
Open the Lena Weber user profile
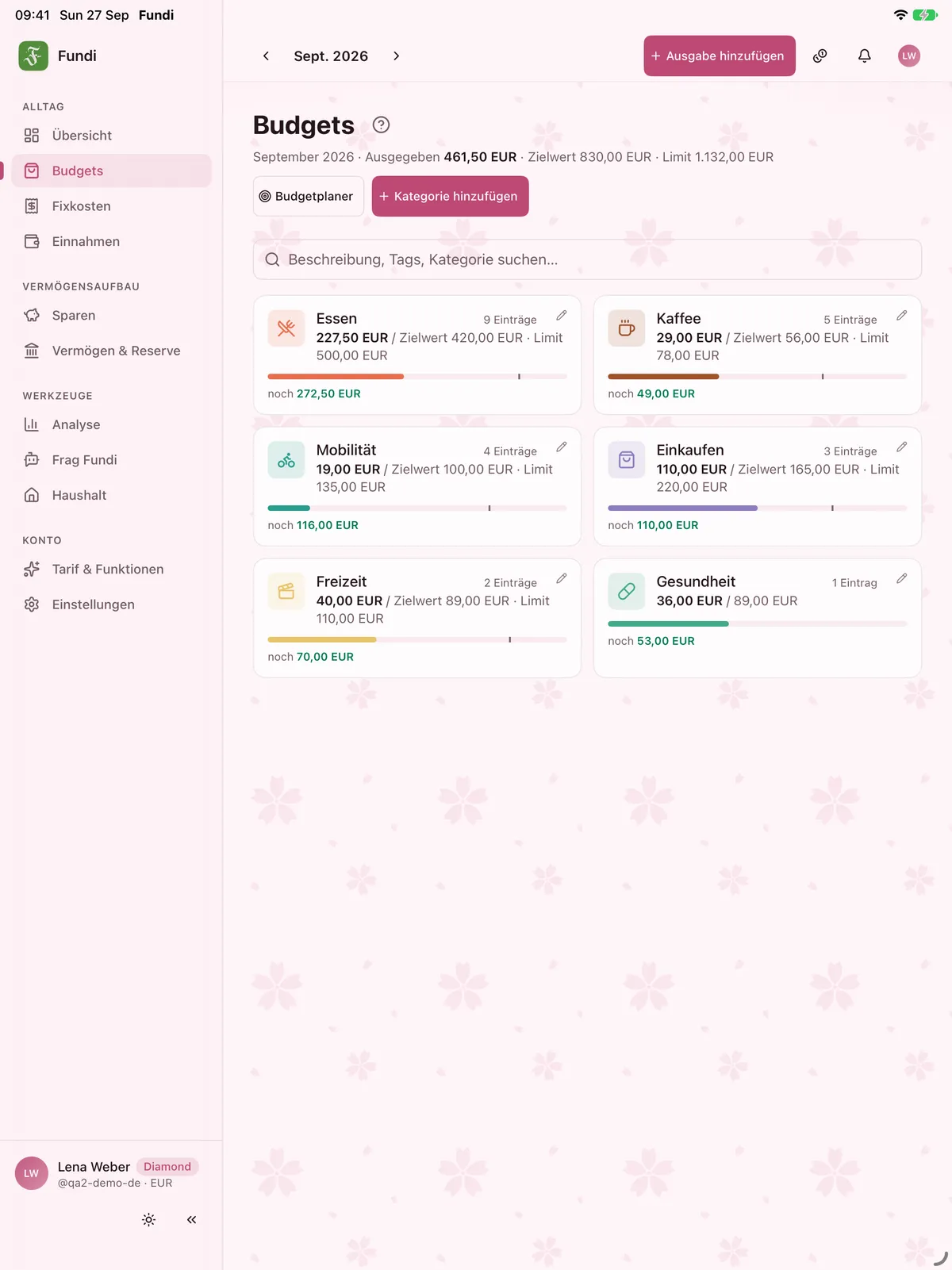(x=106, y=1174)
